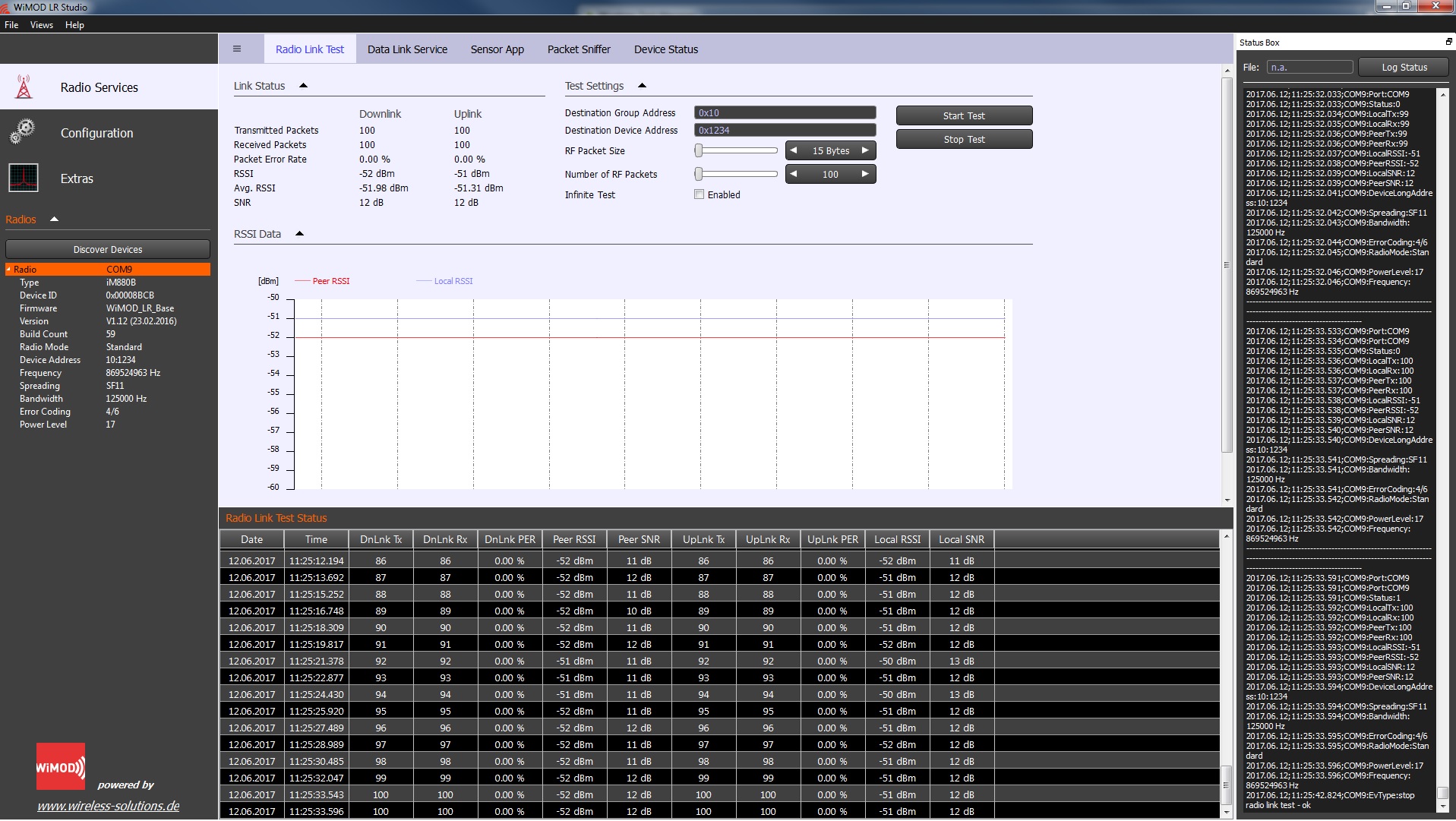Viewport: 1456px width, 821px height.
Task: Click the Peer RSSI chart legend
Action: tap(323, 281)
